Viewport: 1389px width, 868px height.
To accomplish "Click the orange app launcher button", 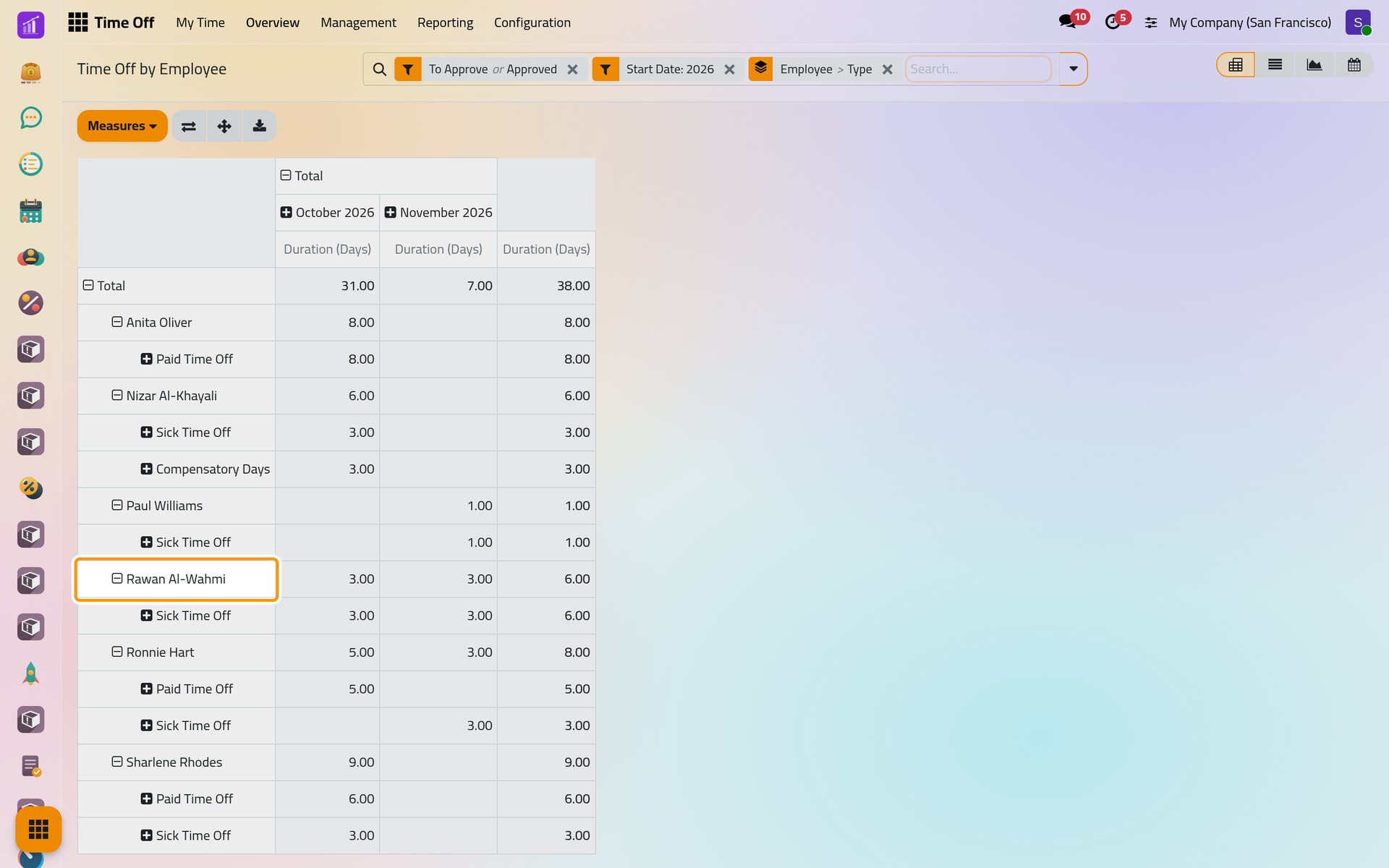I will pyautogui.click(x=38, y=829).
